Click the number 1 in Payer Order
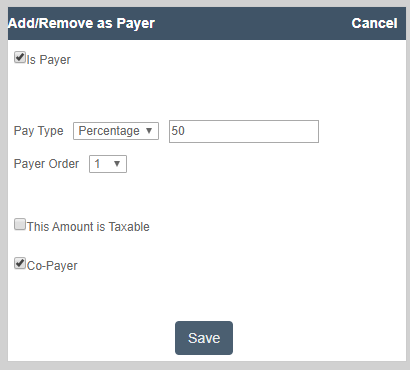The image size is (410, 370). (97, 164)
